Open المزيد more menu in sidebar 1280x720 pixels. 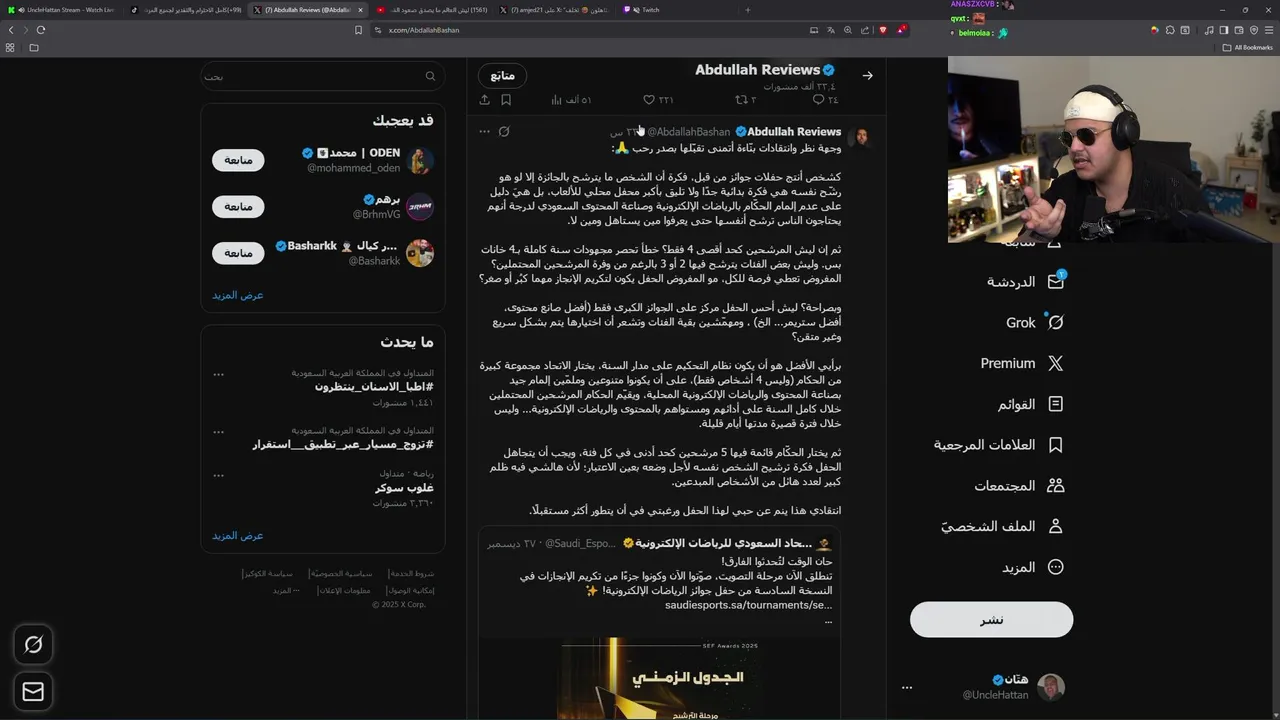1033,567
